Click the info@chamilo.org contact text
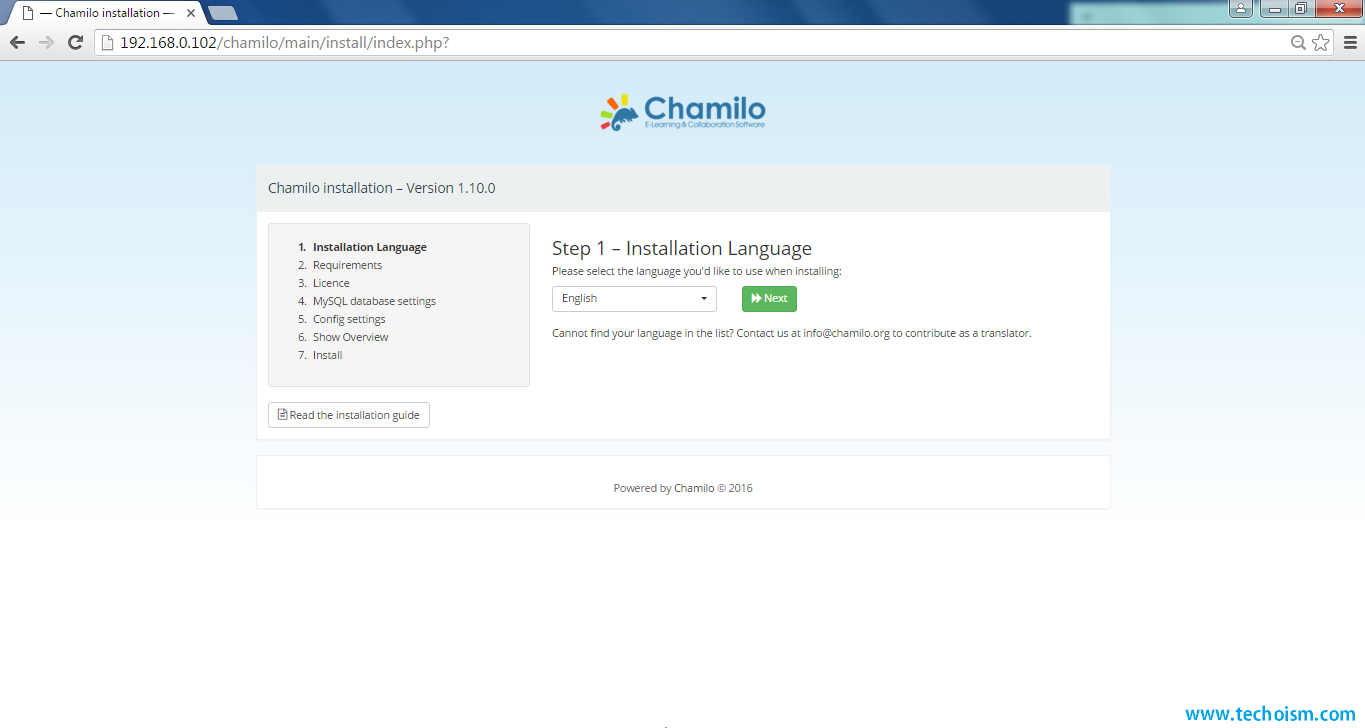Screen dimensions: 1365x728 (846, 333)
